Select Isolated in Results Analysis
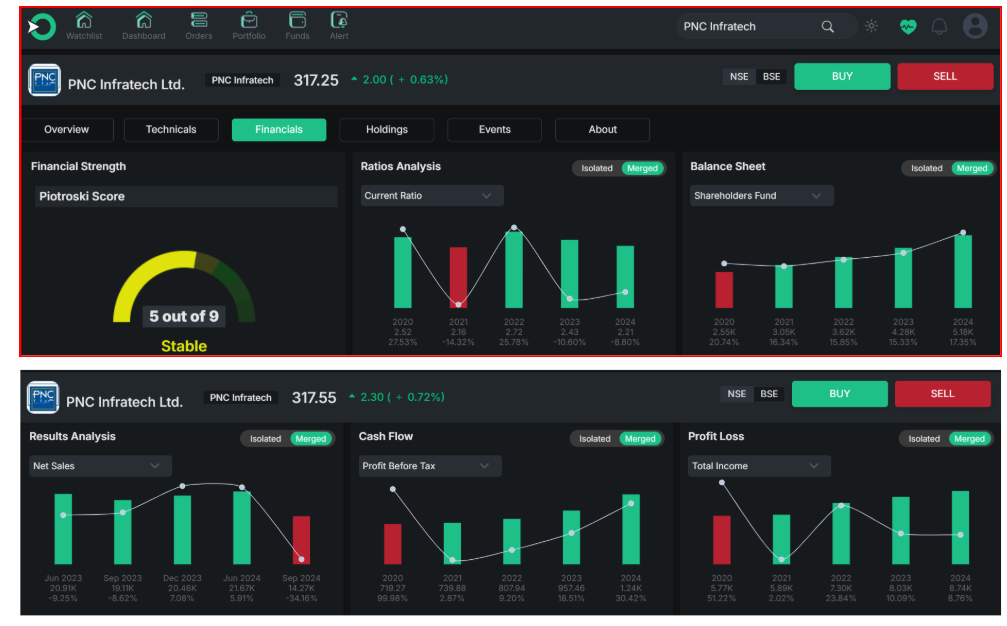 (x=265, y=439)
